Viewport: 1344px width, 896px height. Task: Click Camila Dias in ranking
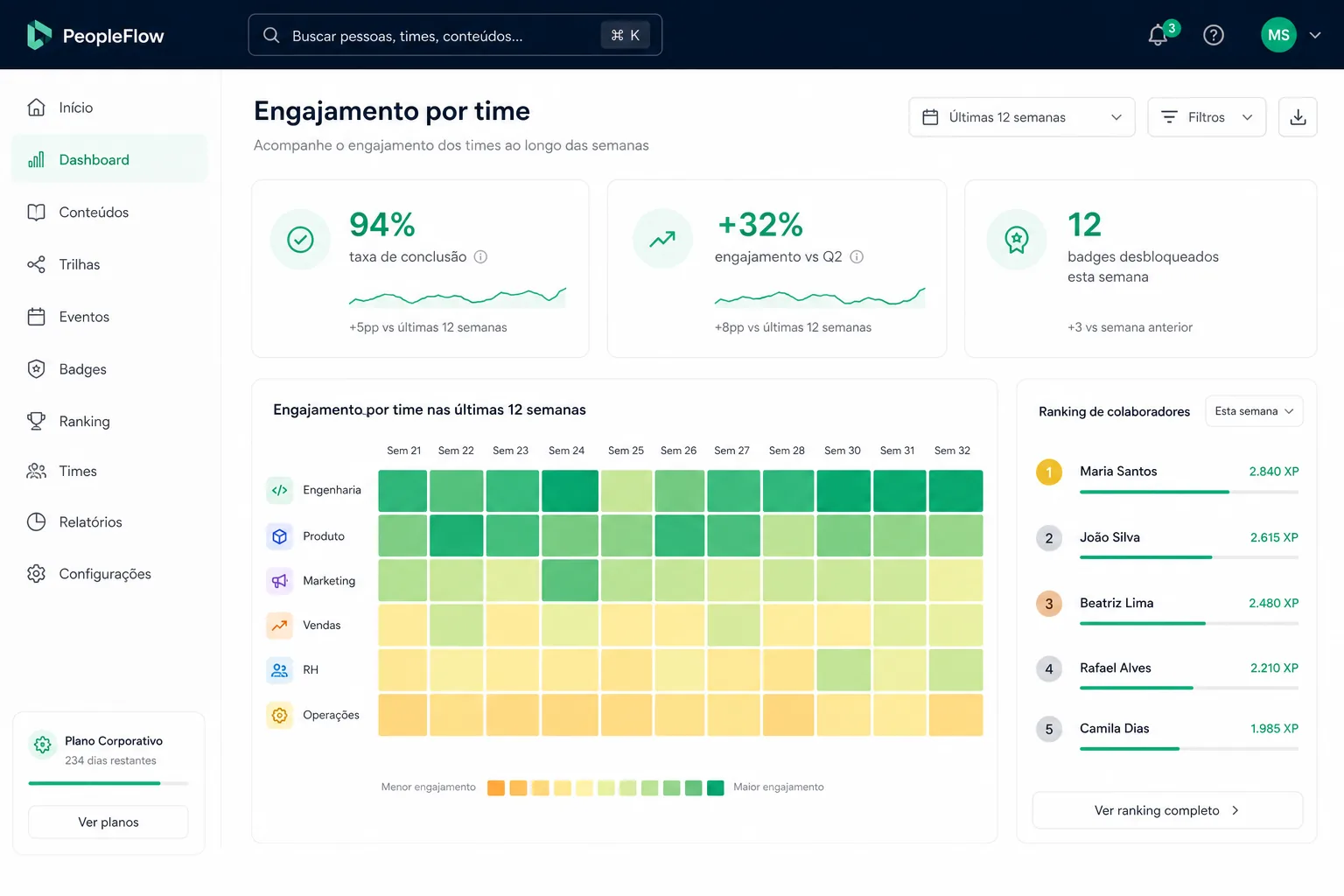tap(1115, 728)
